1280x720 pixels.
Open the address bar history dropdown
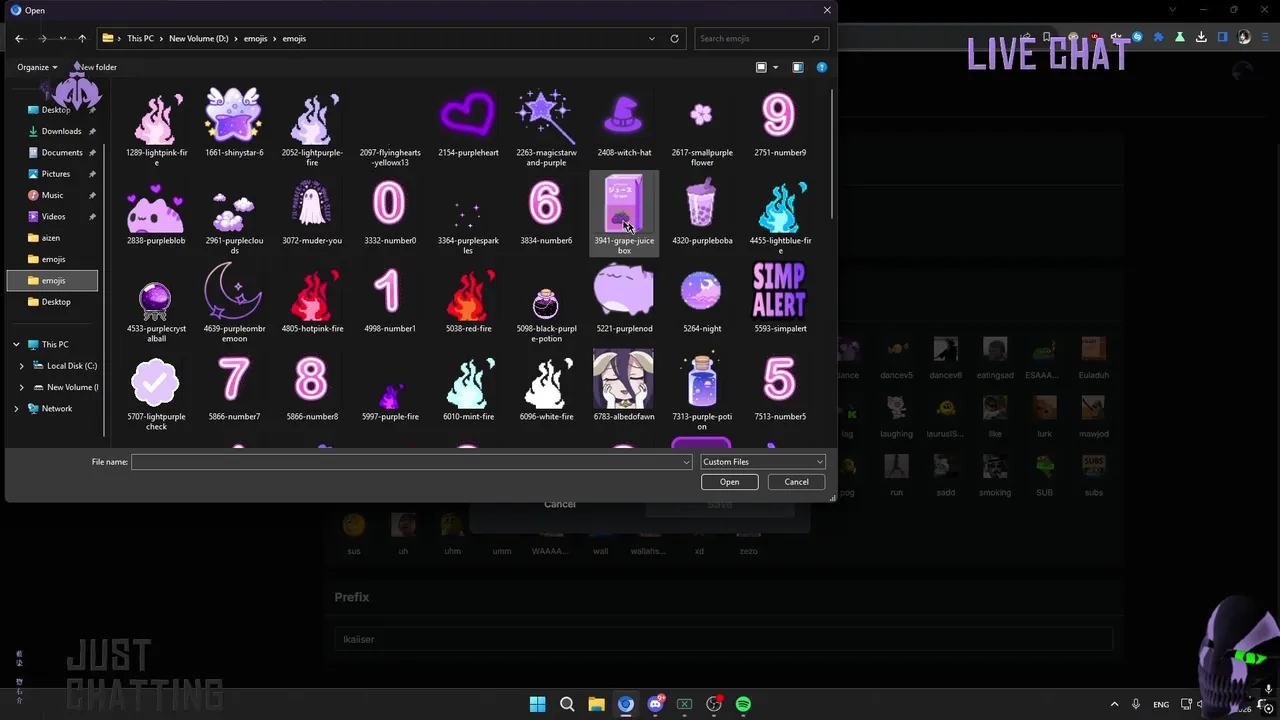click(x=652, y=38)
